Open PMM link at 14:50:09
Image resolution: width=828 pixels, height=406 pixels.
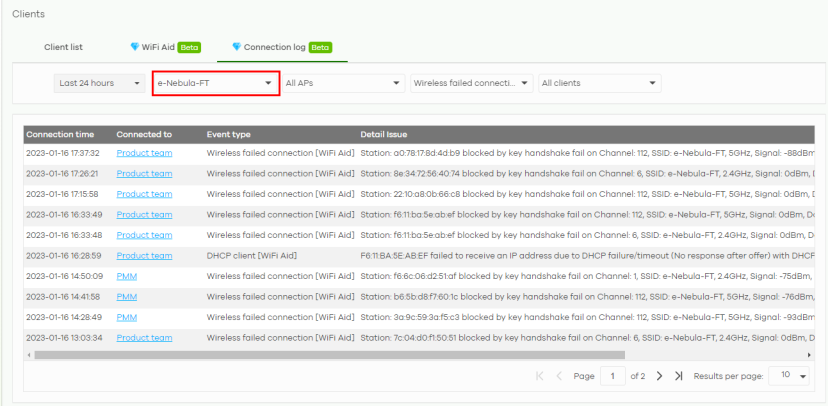pos(126,275)
